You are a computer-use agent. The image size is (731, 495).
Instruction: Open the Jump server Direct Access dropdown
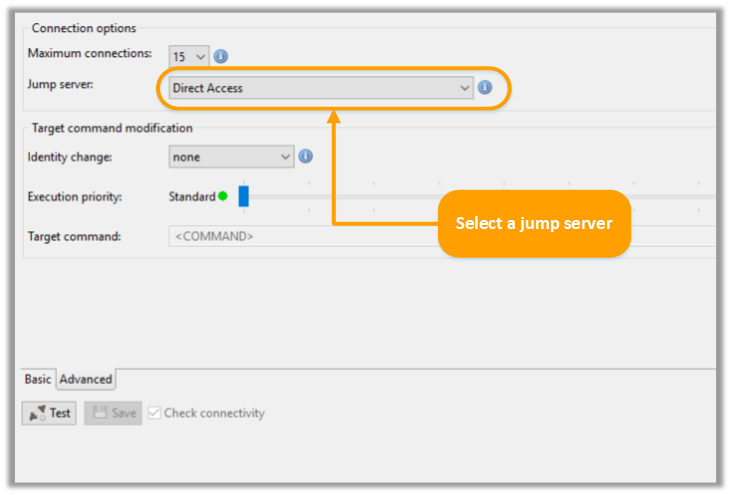pyautogui.click(x=321, y=88)
